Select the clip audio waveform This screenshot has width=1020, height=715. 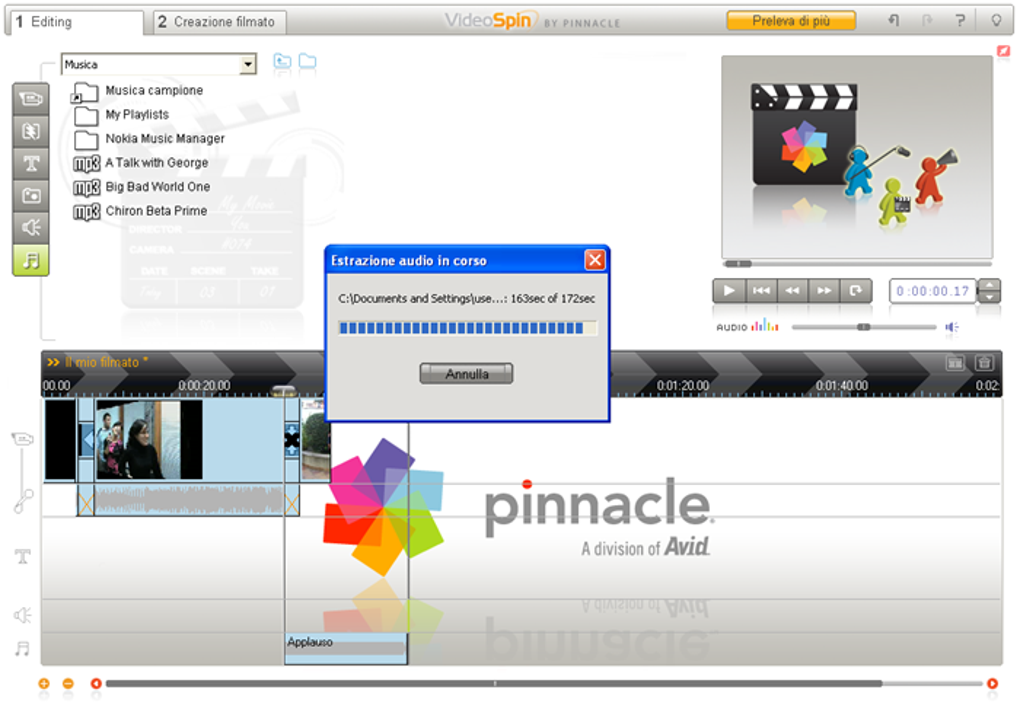[189, 501]
